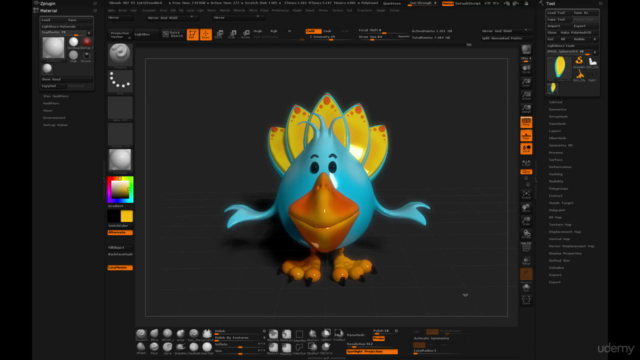Image resolution: width=640 pixels, height=360 pixels.
Task: Click the Frame icon on right shelf
Action: [526, 194]
